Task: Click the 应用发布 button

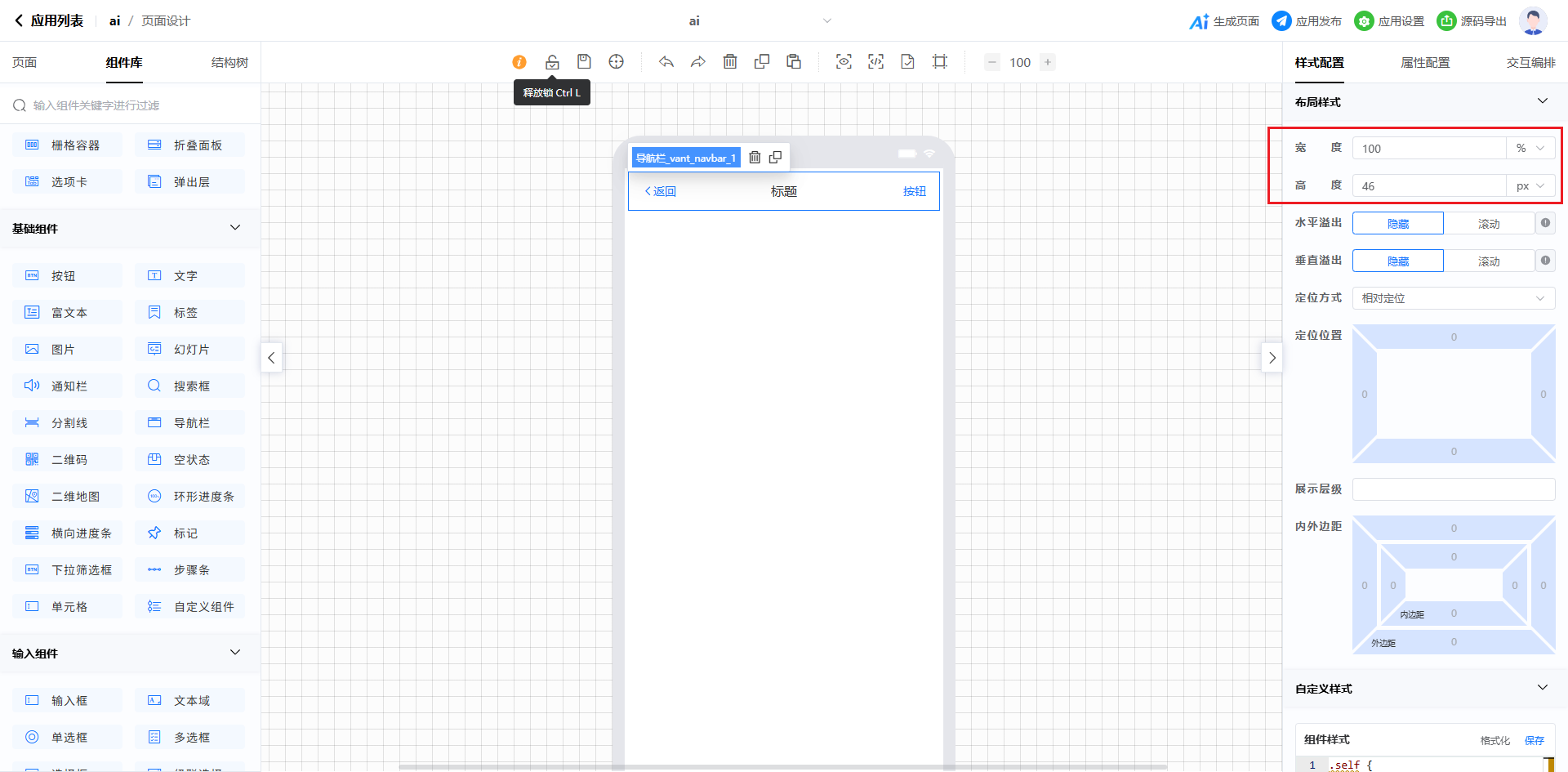Action: tap(1307, 21)
